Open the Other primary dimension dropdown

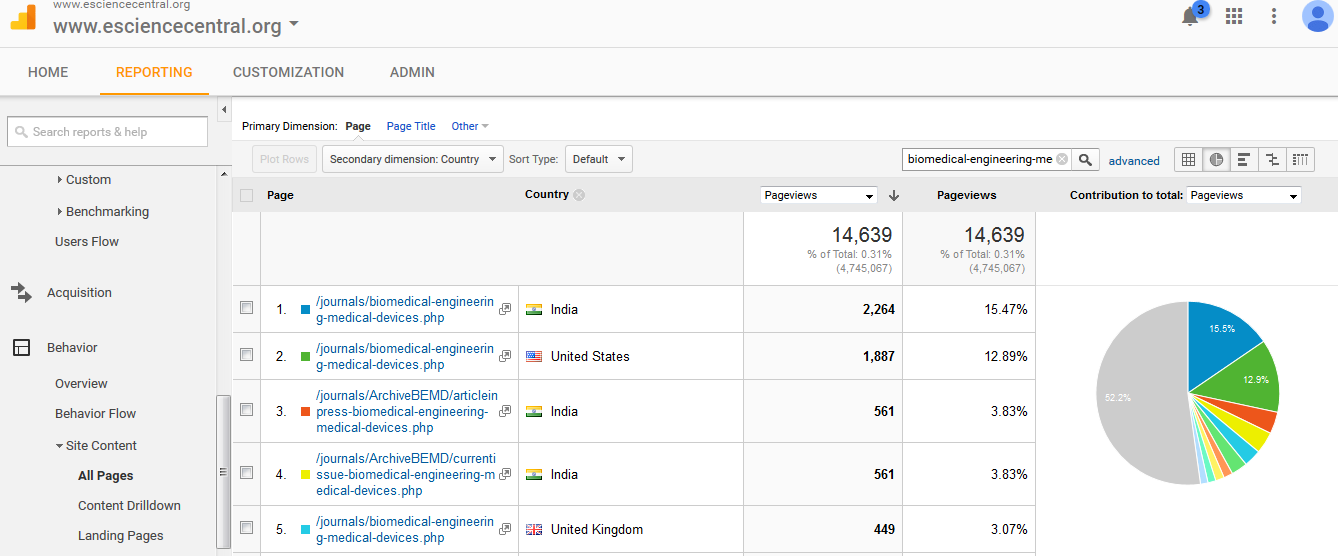pos(470,126)
